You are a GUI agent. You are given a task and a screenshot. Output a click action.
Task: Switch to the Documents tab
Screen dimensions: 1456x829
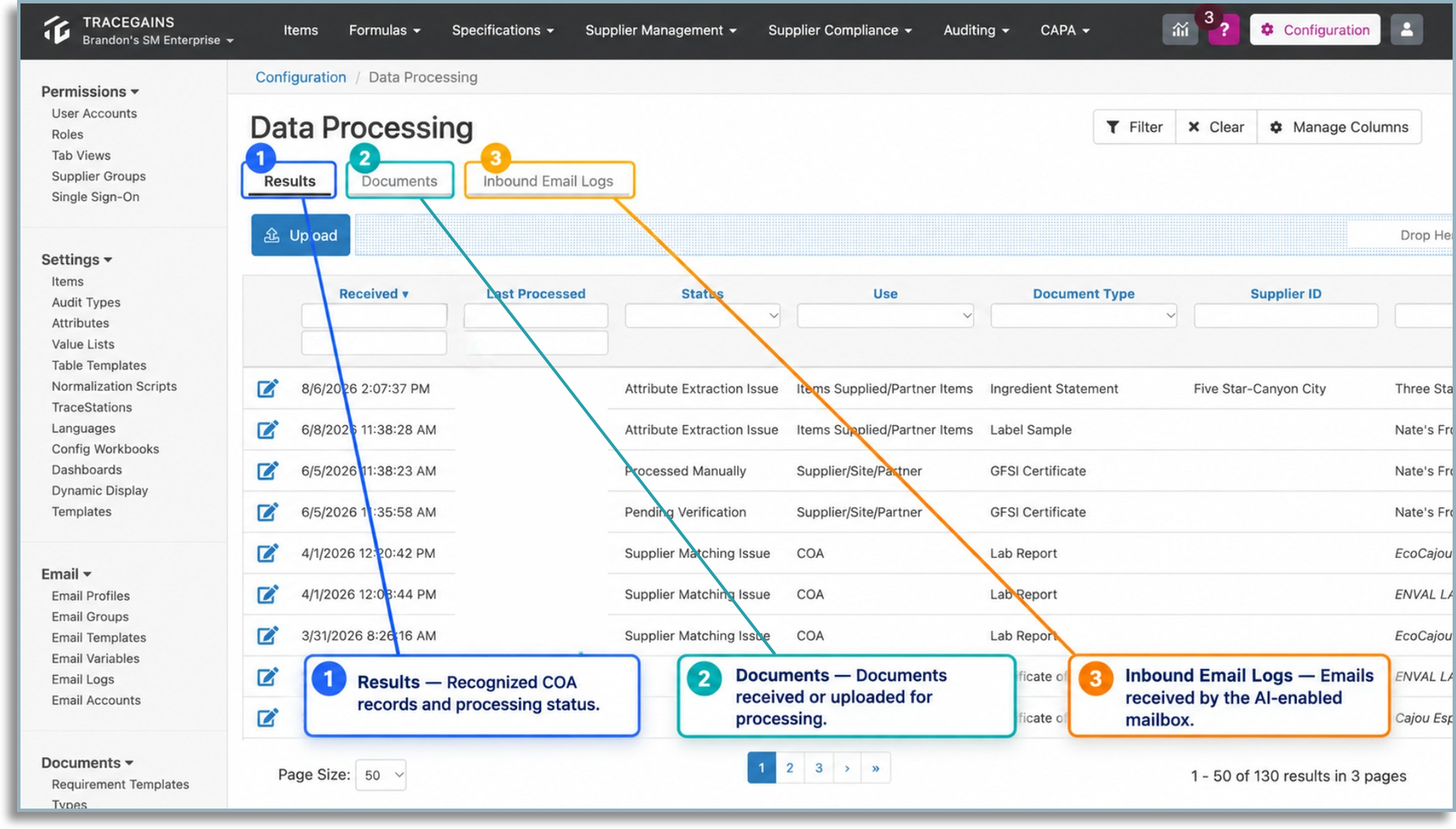(399, 181)
